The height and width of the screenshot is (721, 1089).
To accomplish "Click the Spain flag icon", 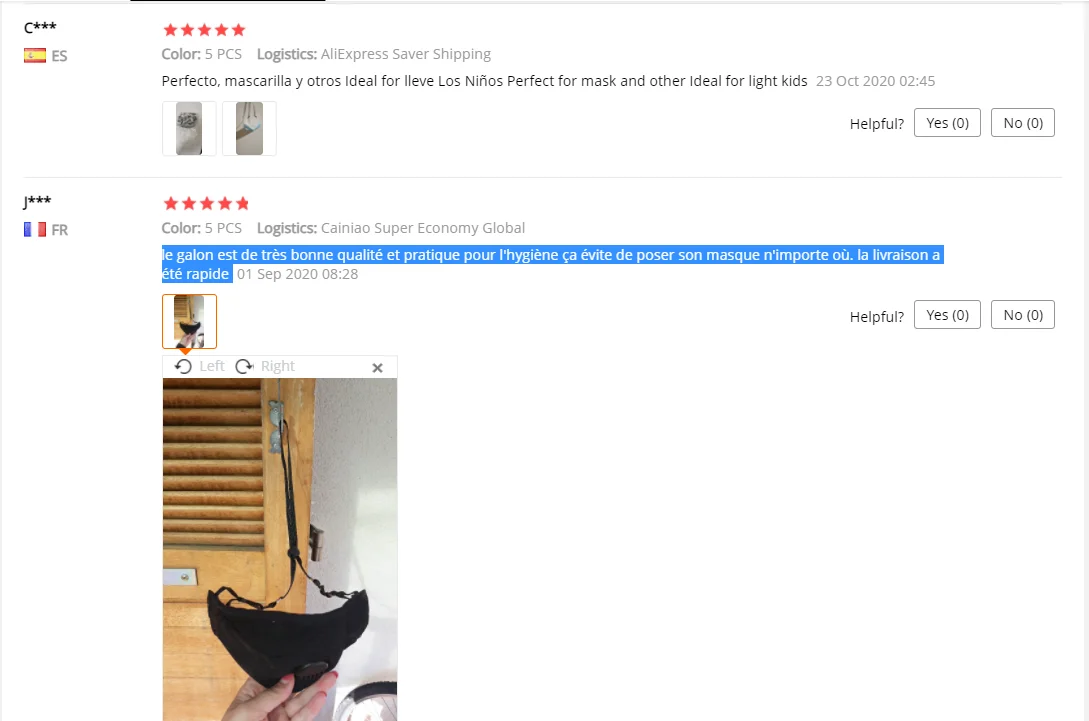I will 35,56.
